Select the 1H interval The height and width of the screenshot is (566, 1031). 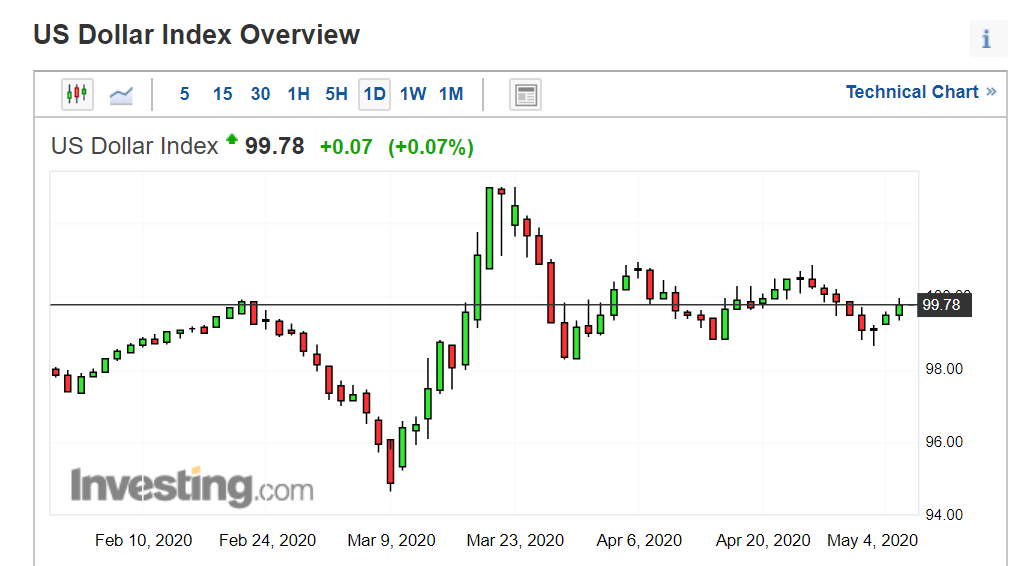299,94
